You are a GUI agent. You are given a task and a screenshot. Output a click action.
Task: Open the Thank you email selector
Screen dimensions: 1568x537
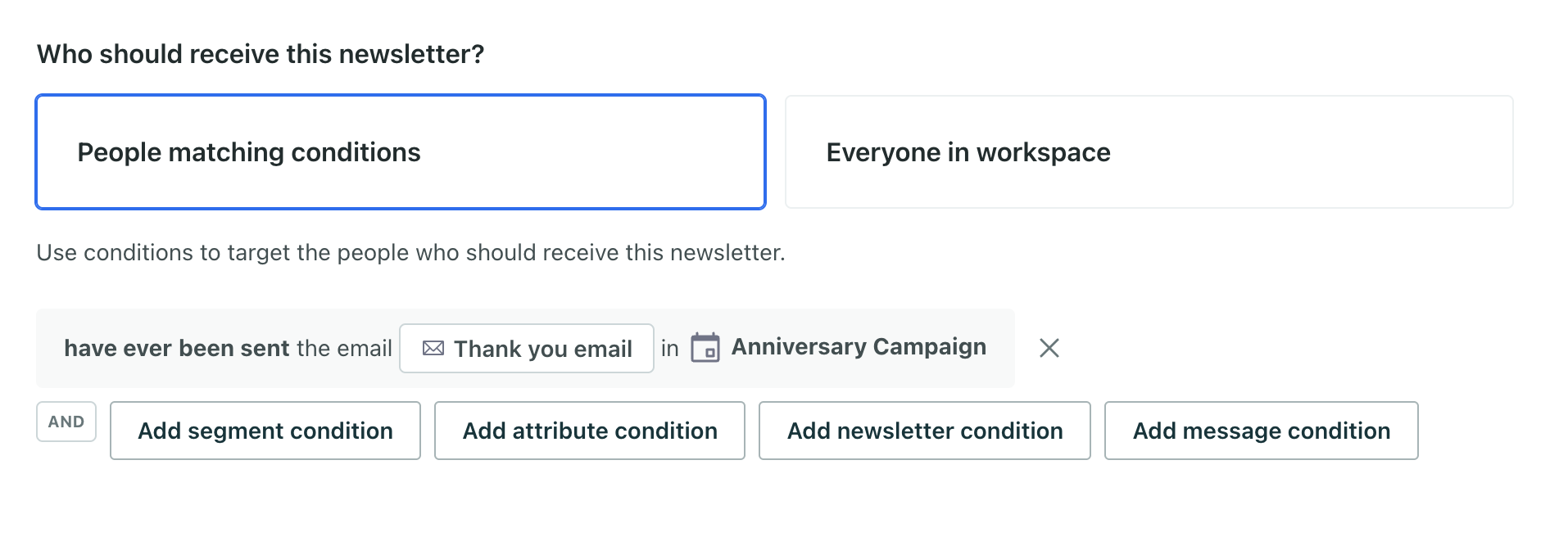point(526,349)
